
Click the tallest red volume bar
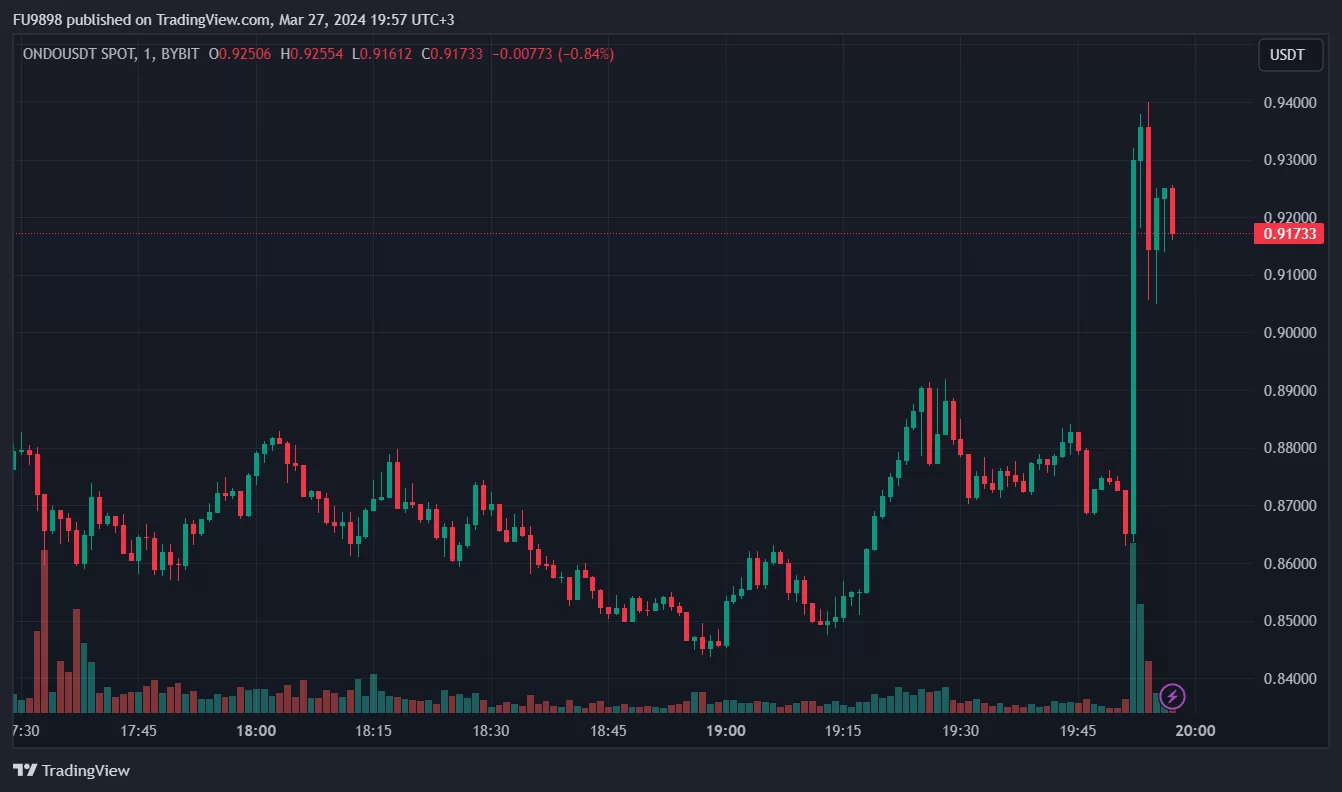point(44,630)
